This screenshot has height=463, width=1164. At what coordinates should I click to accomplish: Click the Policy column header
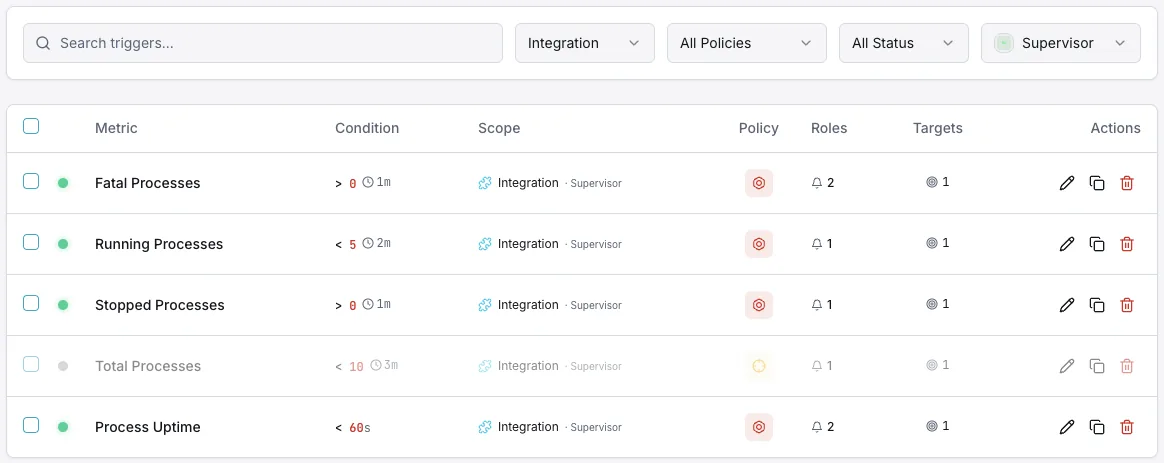coord(759,128)
